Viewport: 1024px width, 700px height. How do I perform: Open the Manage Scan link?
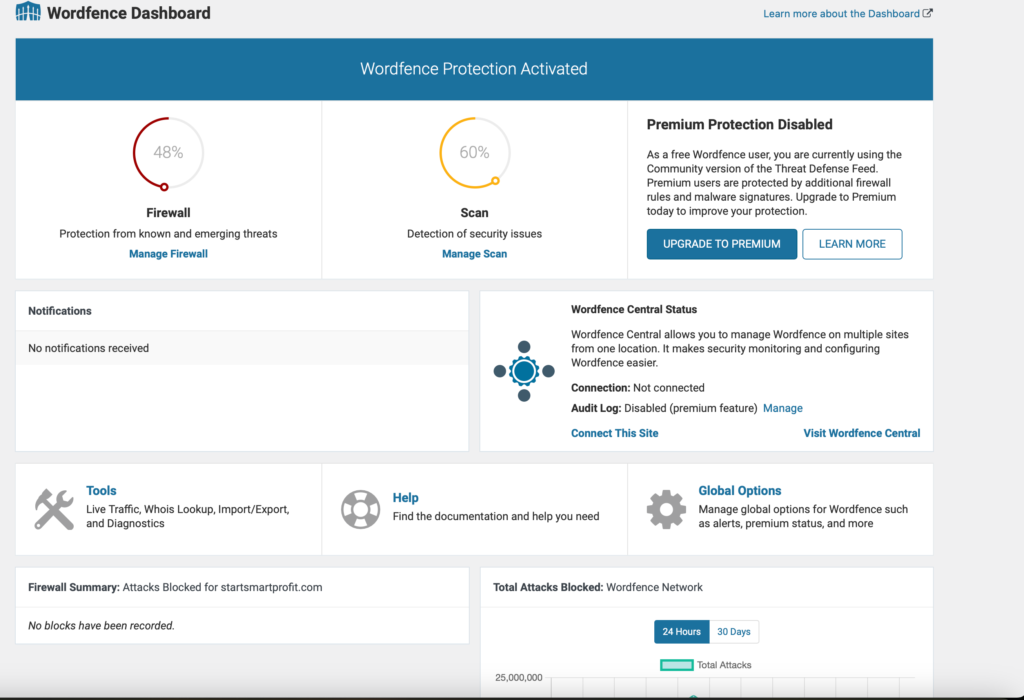(474, 253)
